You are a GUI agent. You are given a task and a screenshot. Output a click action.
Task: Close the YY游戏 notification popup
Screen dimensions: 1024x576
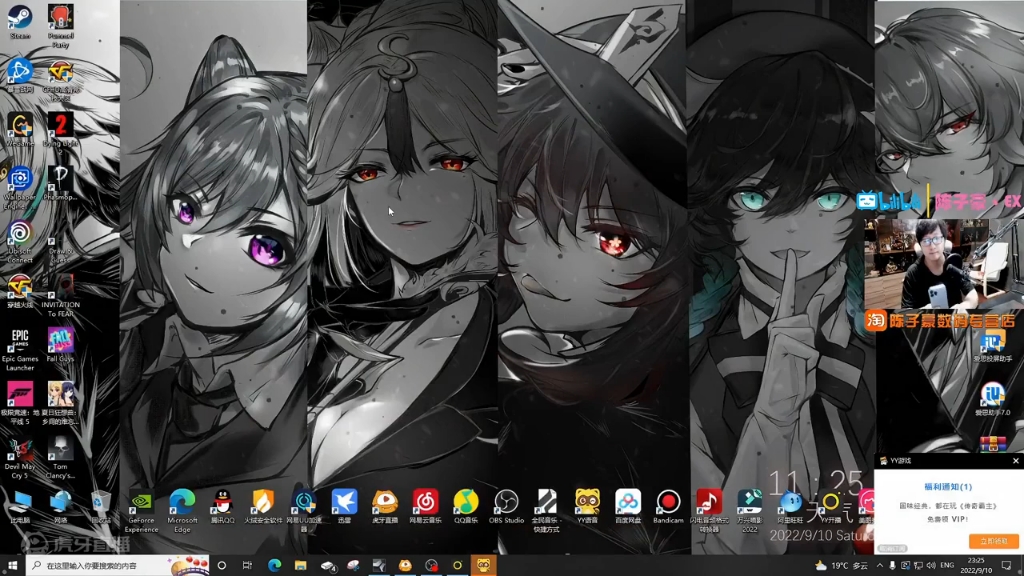(x=1016, y=461)
